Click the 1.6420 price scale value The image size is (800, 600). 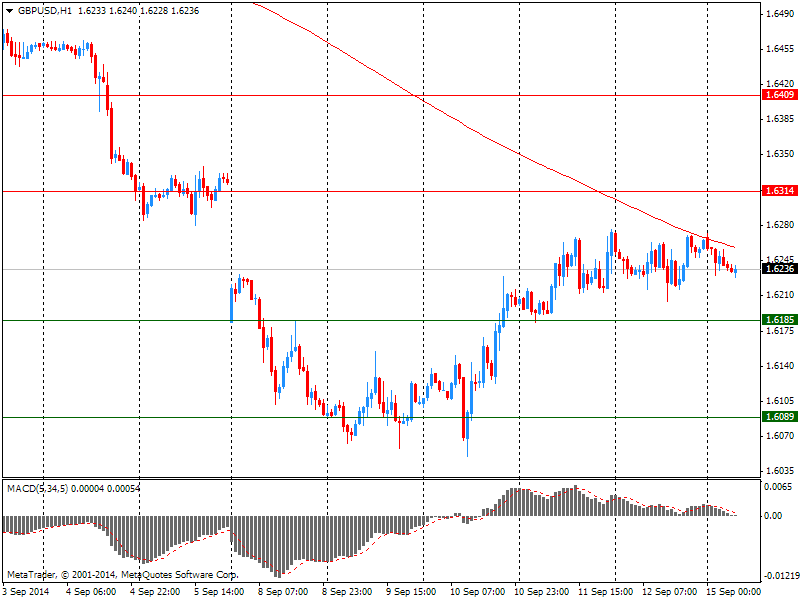[780, 83]
